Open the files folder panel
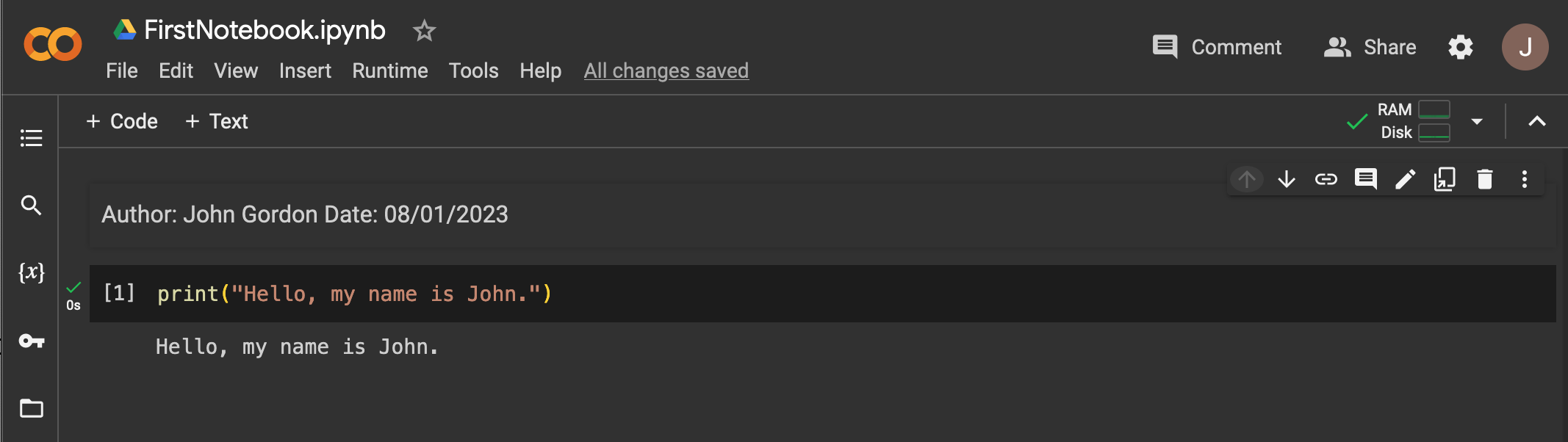Screen dimensions: 1568x442 31,408
